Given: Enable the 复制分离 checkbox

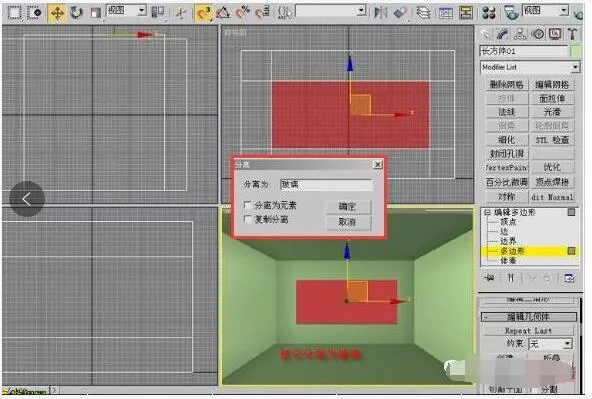Looking at the screenshot, I should click(248, 219).
